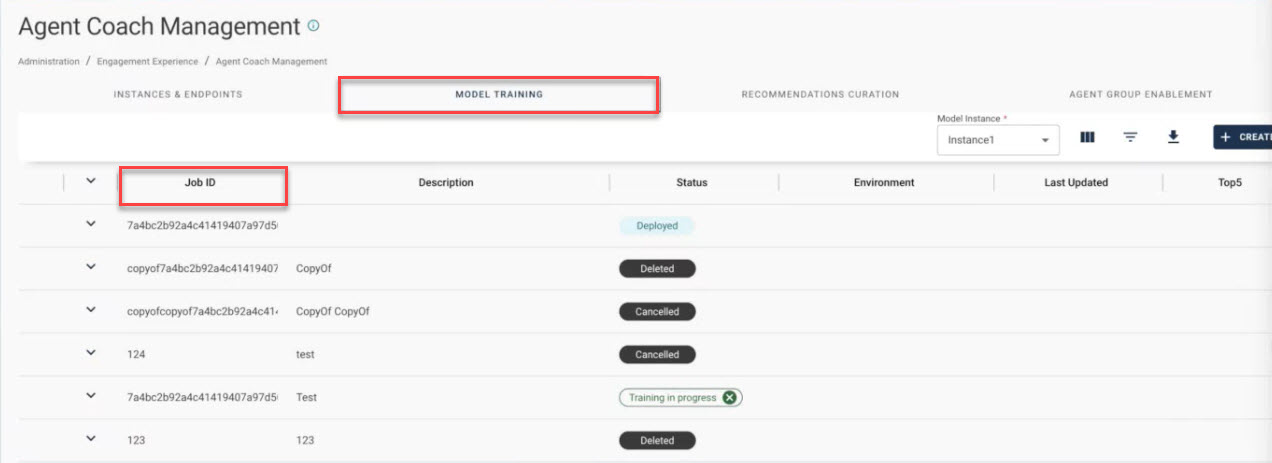The width and height of the screenshot is (1272, 463).
Task: Expand job 123 row details
Action: pos(91,440)
